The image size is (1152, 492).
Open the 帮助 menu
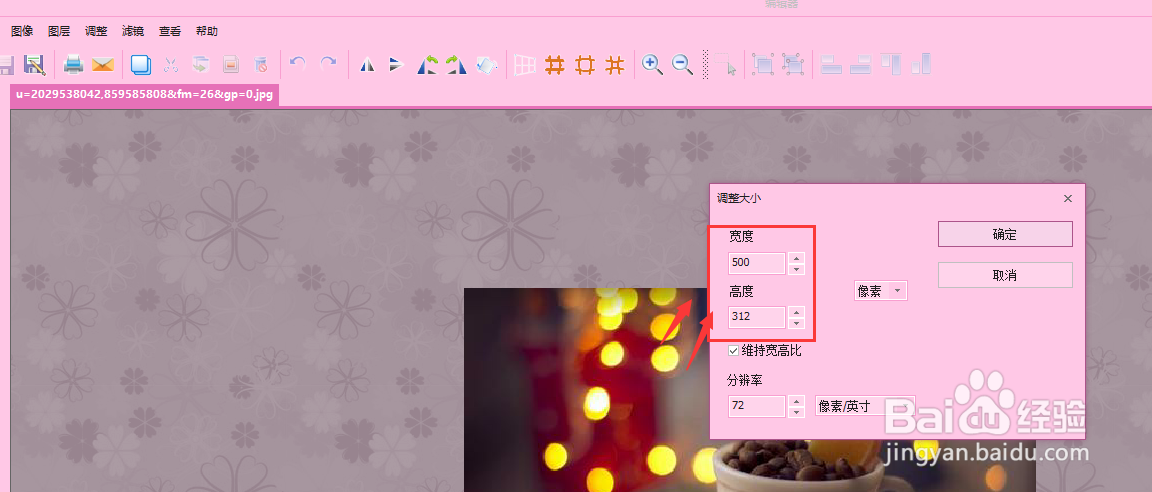[x=206, y=31]
